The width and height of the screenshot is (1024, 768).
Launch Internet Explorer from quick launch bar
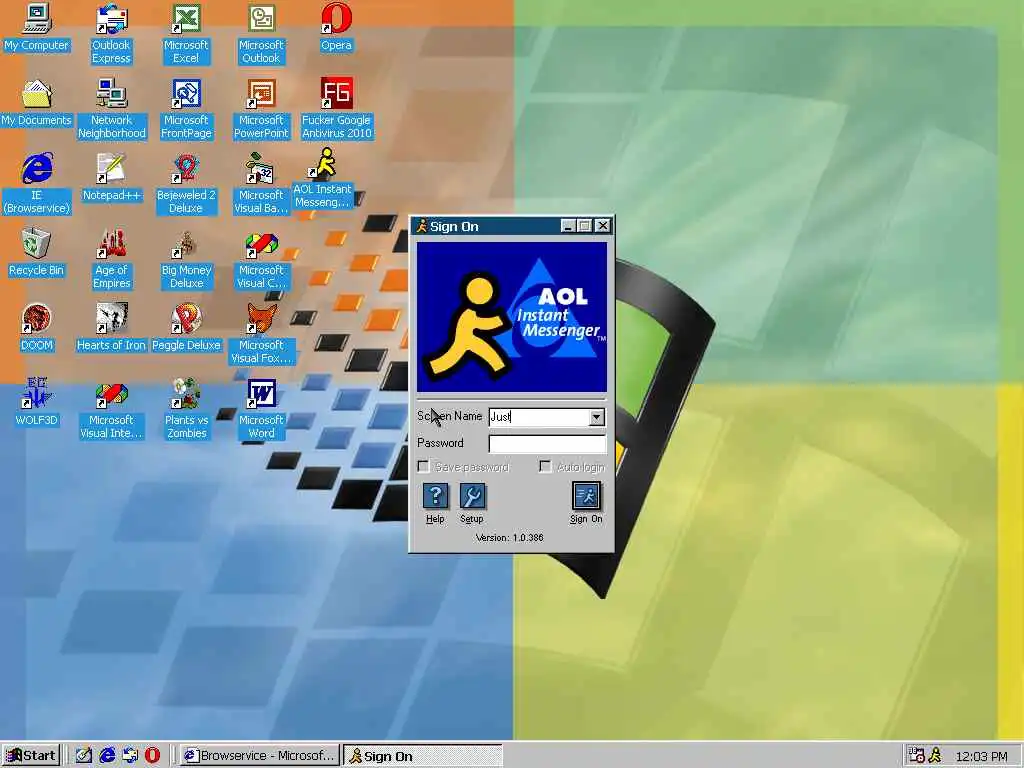(x=107, y=756)
